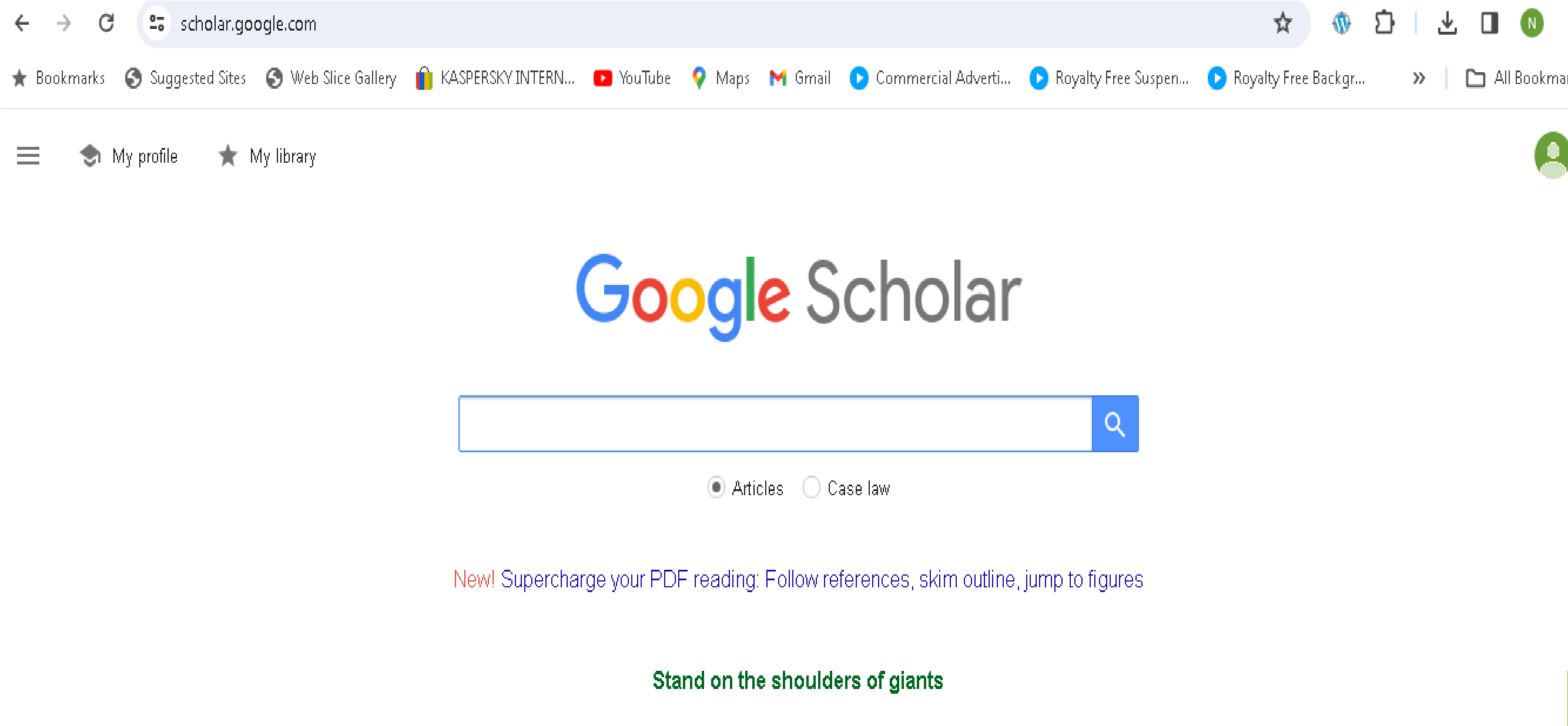Image resolution: width=1568 pixels, height=726 pixels.
Task: View site information icon in address bar
Action: pyautogui.click(x=157, y=23)
